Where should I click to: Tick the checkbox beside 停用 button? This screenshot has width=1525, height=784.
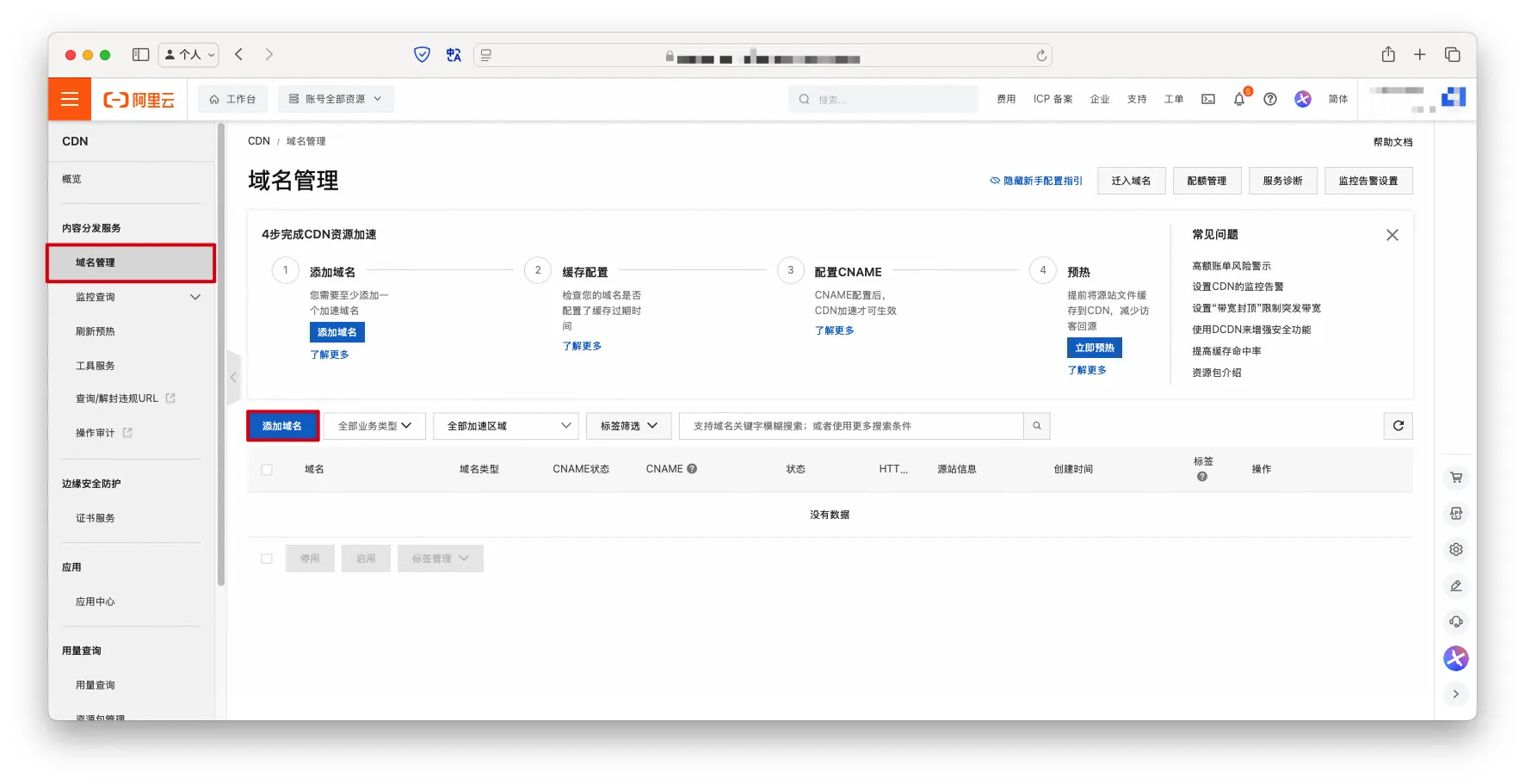point(267,559)
